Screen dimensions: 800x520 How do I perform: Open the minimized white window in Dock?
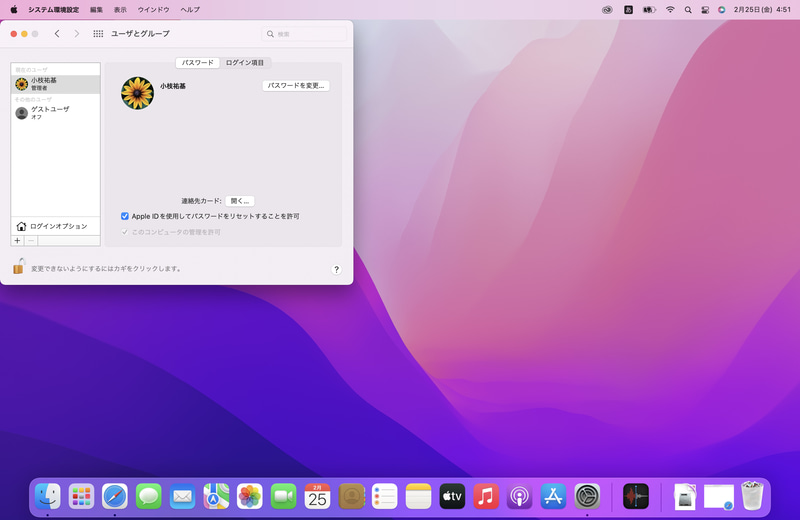click(719, 497)
